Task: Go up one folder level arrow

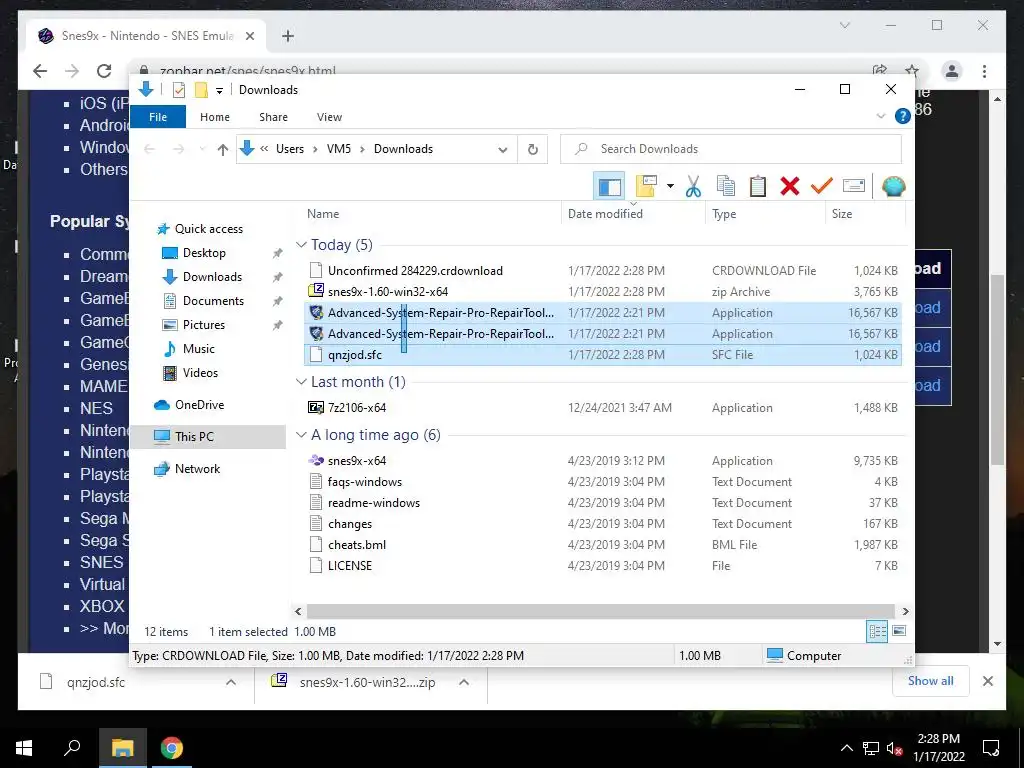Action: tap(223, 150)
